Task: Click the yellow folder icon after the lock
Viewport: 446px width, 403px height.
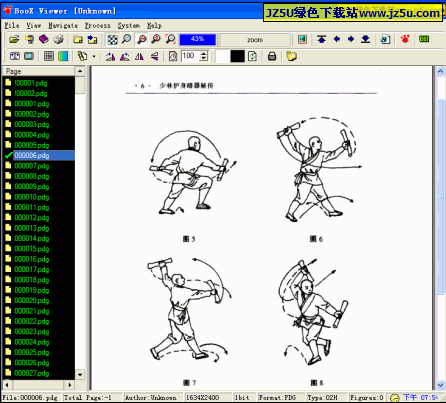Action: (291, 56)
